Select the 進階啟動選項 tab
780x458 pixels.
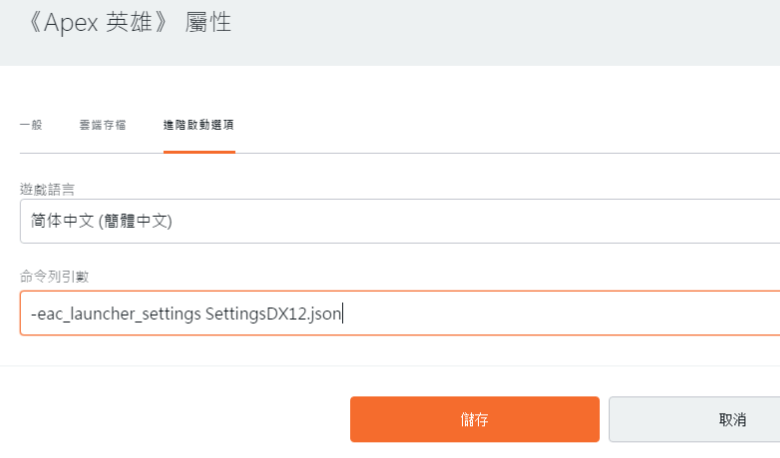click(199, 125)
